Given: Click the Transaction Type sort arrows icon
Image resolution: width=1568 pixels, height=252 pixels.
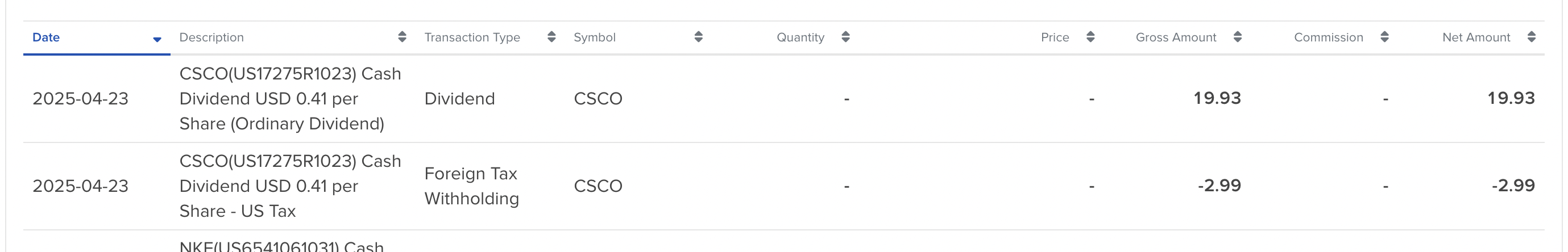Looking at the screenshot, I should 551,37.
